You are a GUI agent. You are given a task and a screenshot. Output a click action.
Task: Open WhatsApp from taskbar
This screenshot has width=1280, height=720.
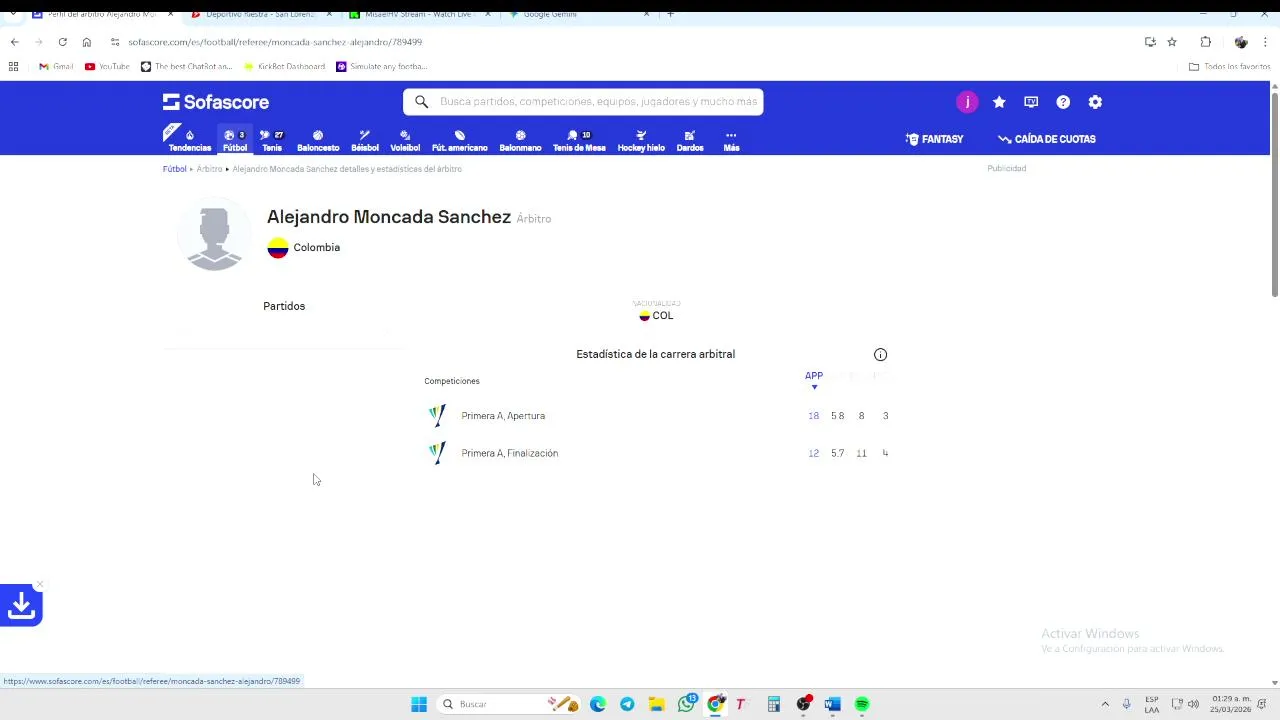tap(686, 704)
